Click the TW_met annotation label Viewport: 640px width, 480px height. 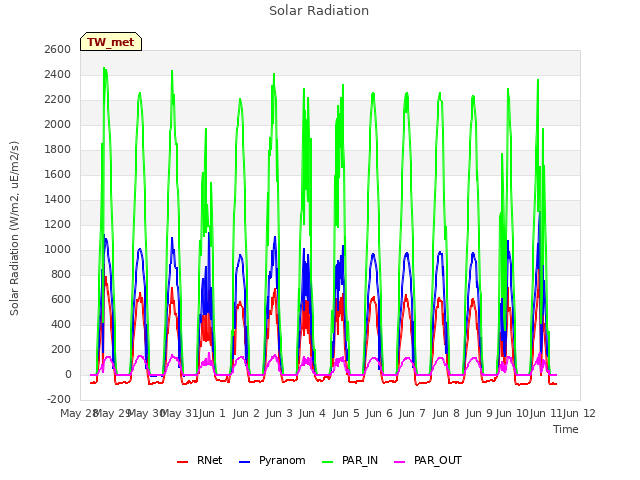point(111,42)
